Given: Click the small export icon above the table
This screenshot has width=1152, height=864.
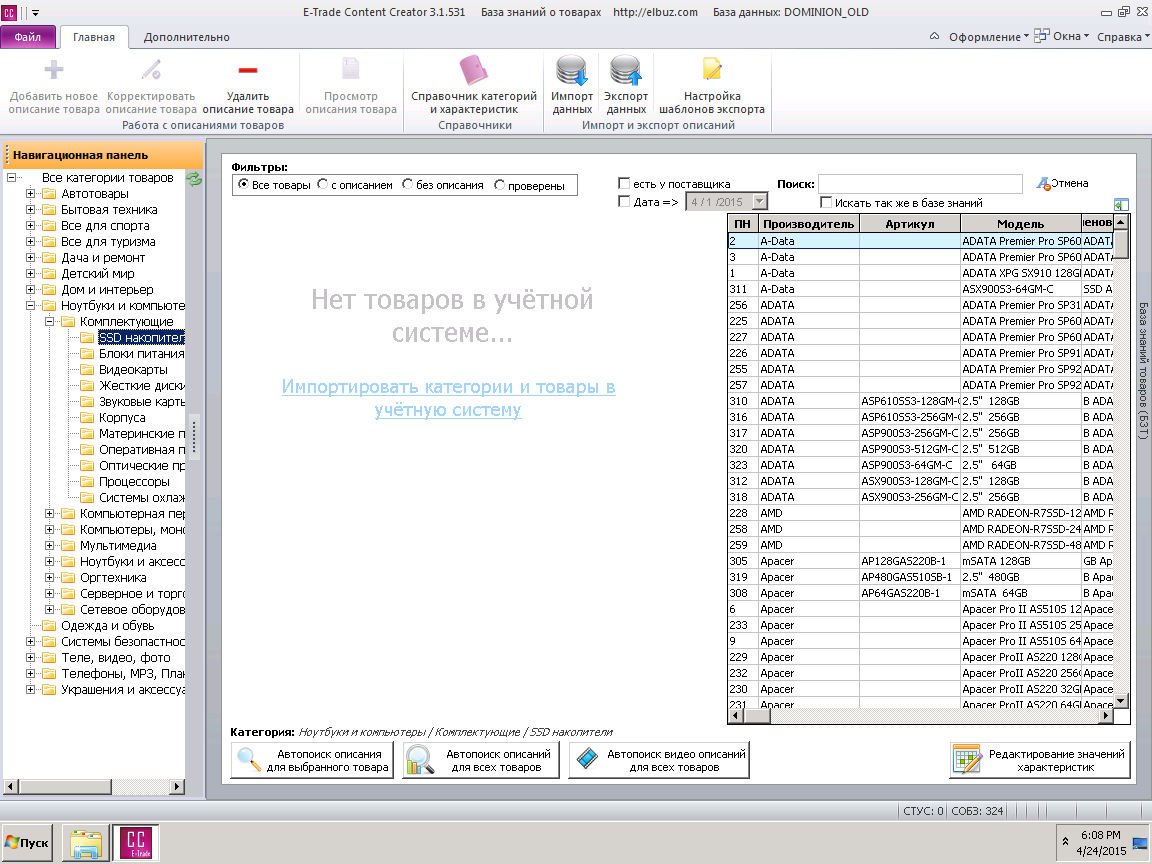Looking at the screenshot, I should tap(1121, 205).
